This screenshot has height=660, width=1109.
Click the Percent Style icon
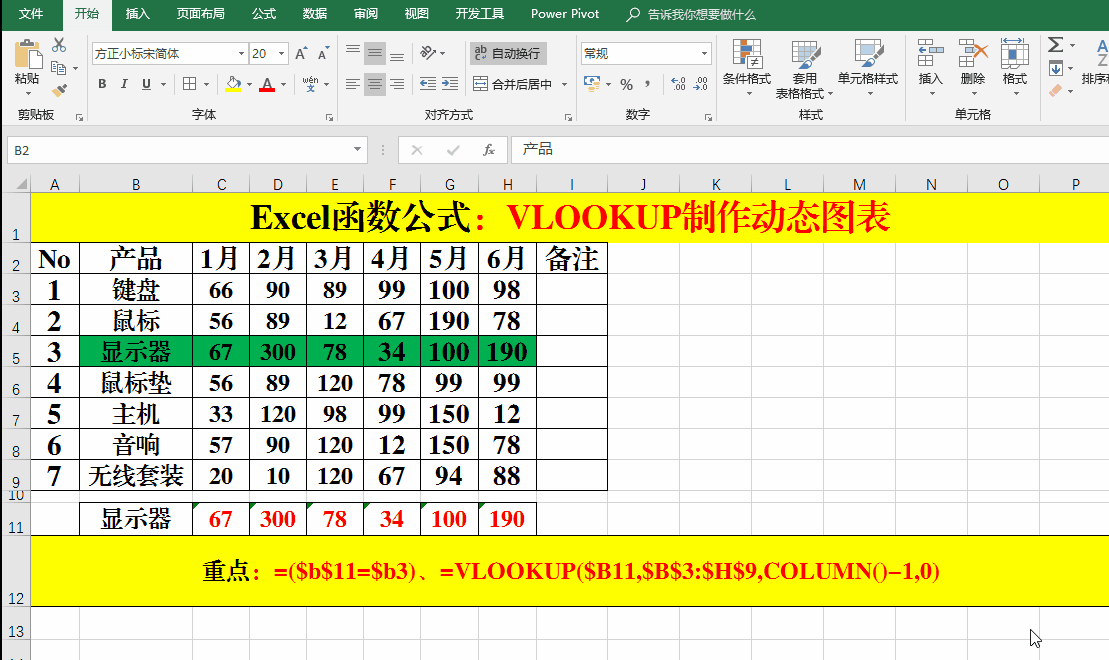click(x=626, y=84)
